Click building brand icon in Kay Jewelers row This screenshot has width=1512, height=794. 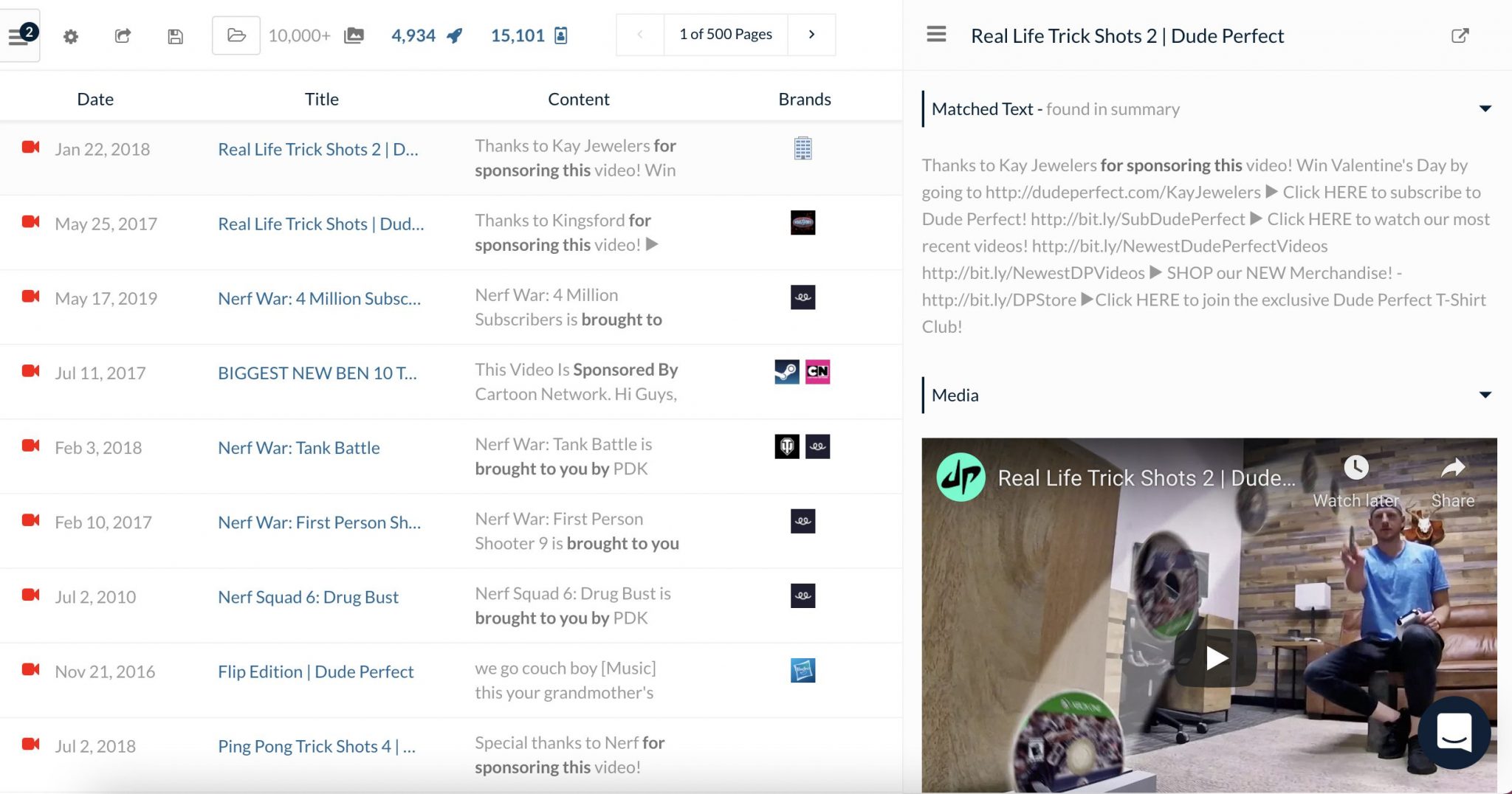pyautogui.click(x=803, y=148)
